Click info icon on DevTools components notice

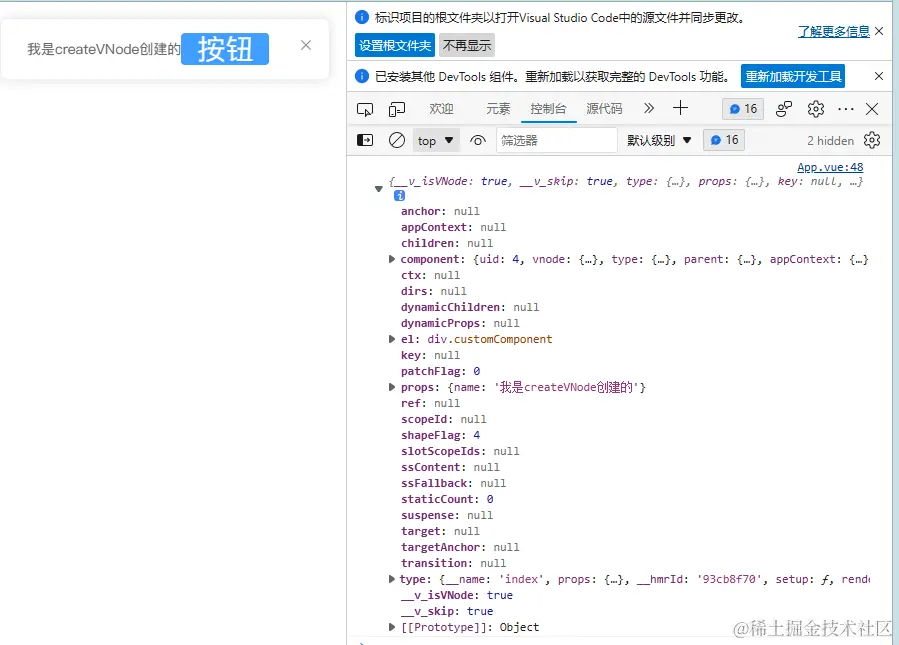coord(362,76)
